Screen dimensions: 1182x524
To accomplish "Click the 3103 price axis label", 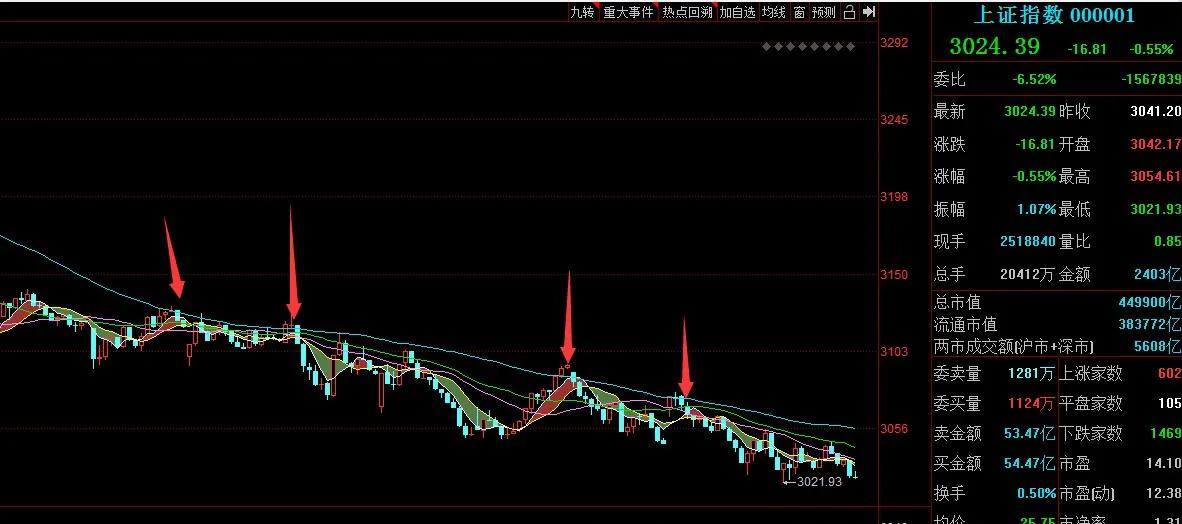I will pos(895,351).
